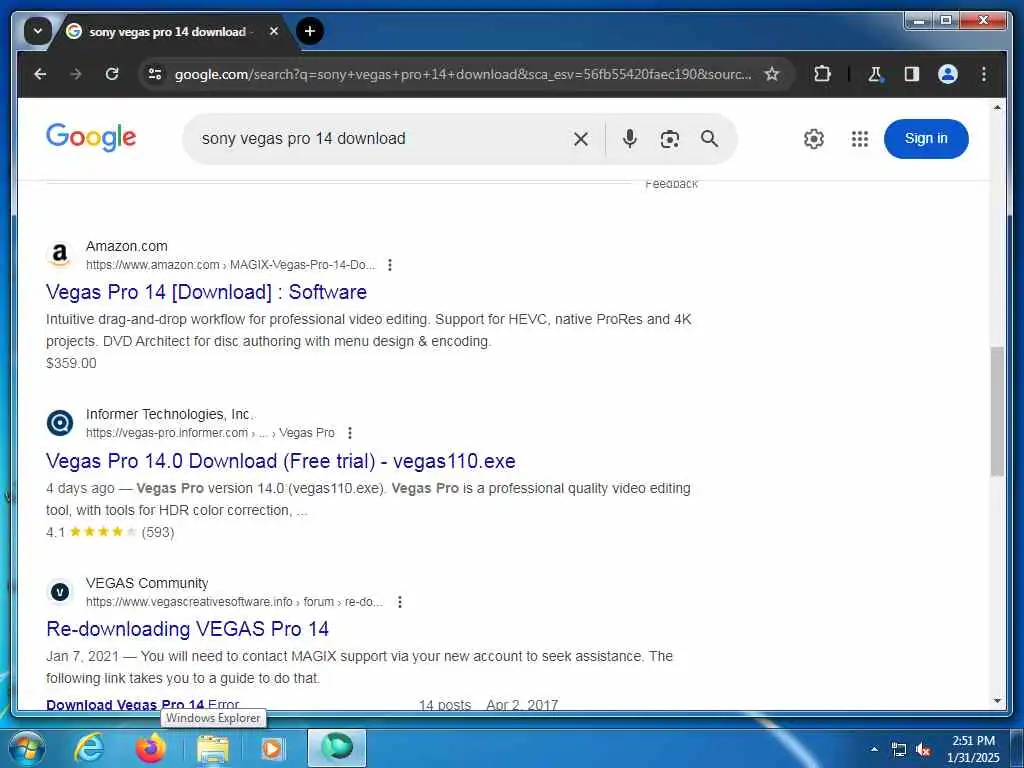Open Re-downloading VEGAS Pro 14 link

coord(187,629)
